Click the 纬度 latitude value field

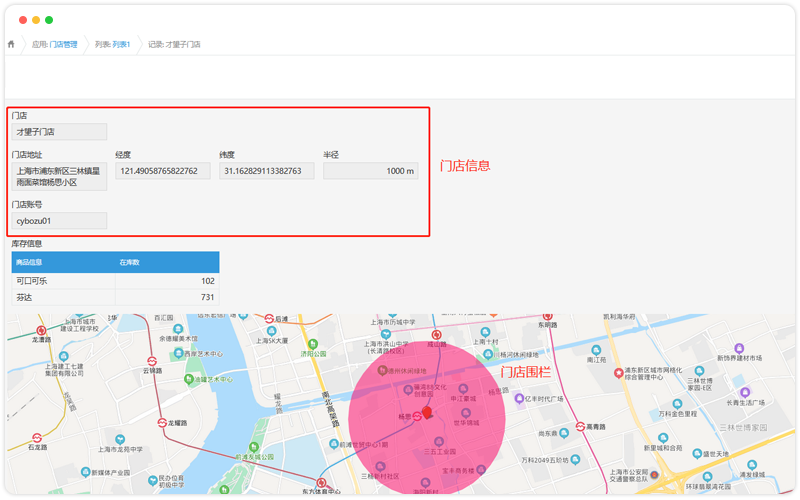(267, 171)
